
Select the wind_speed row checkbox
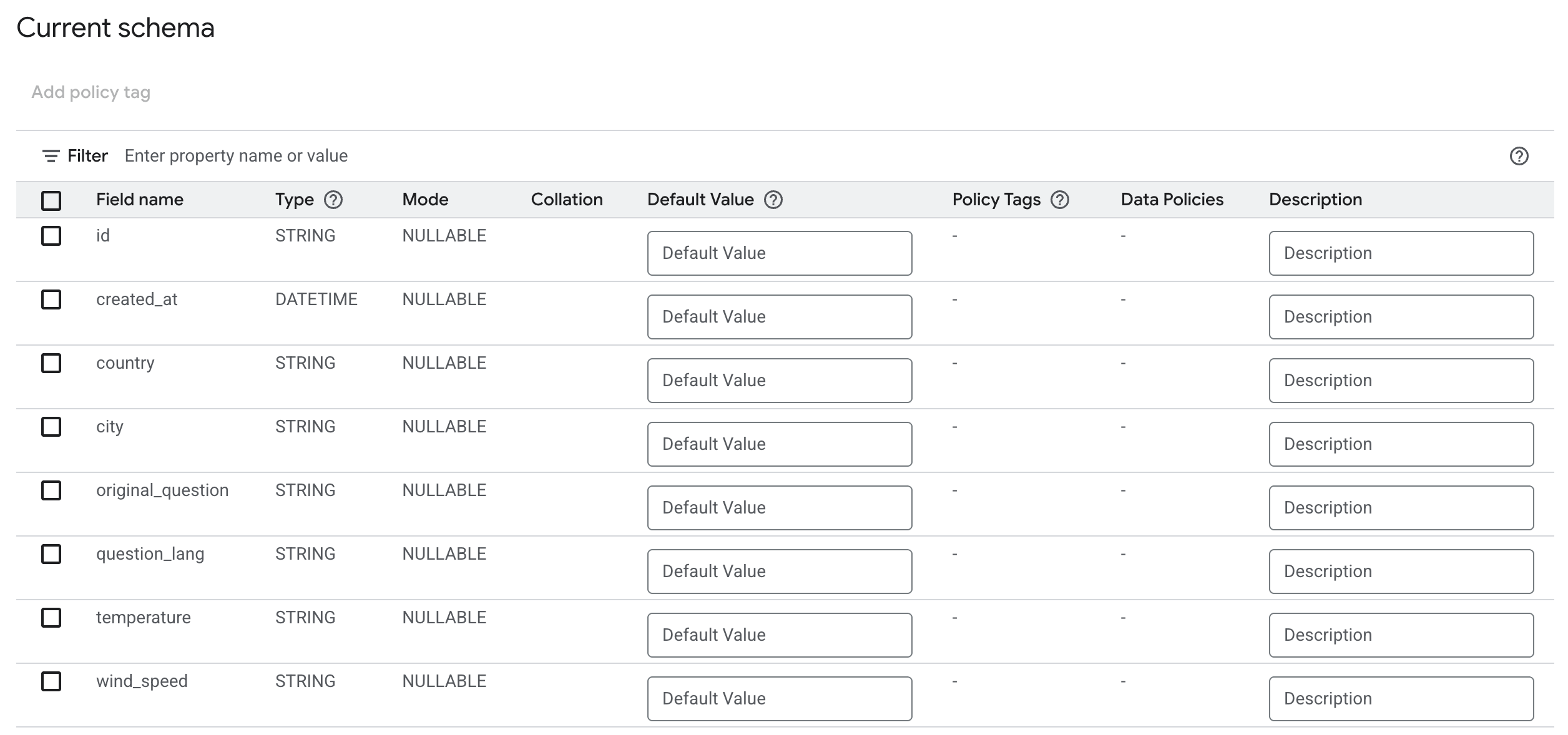(52, 681)
